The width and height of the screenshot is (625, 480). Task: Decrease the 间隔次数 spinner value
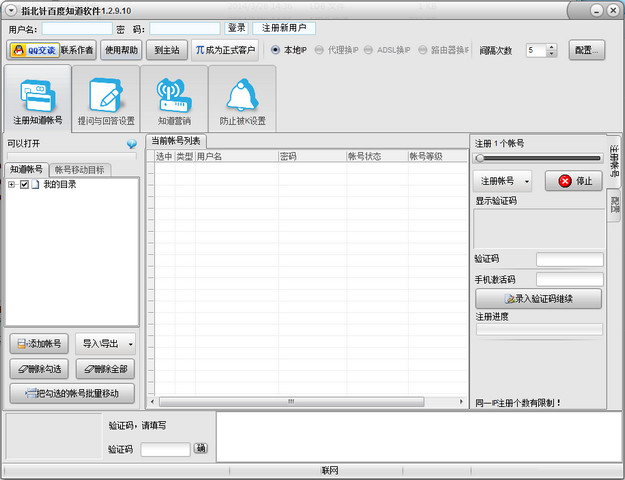coord(552,54)
